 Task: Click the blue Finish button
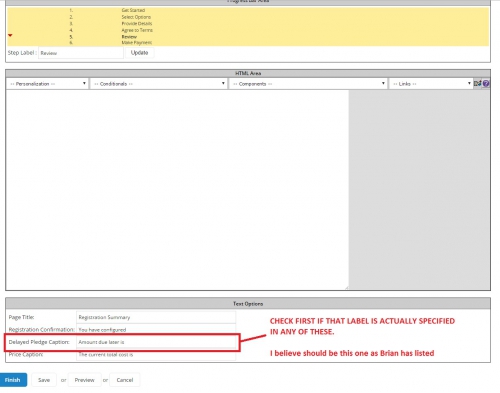click(x=13, y=380)
